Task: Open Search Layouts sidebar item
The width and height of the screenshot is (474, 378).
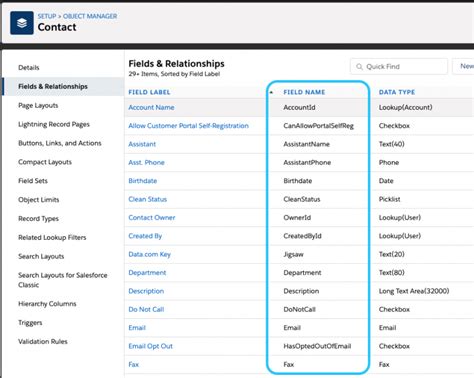Action: click(x=41, y=256)
